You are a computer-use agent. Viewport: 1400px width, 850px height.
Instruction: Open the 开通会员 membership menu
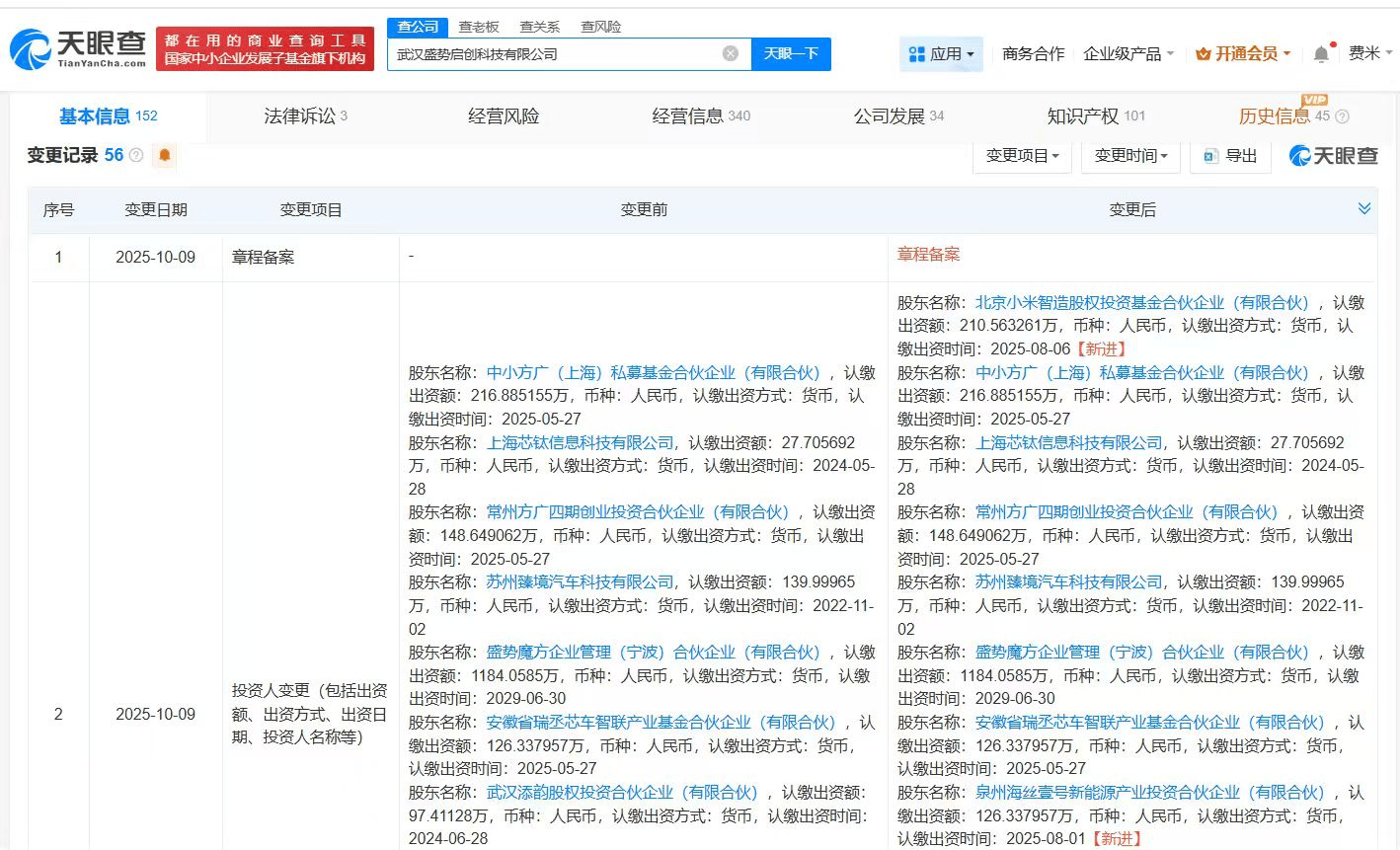pos(1243,54)
